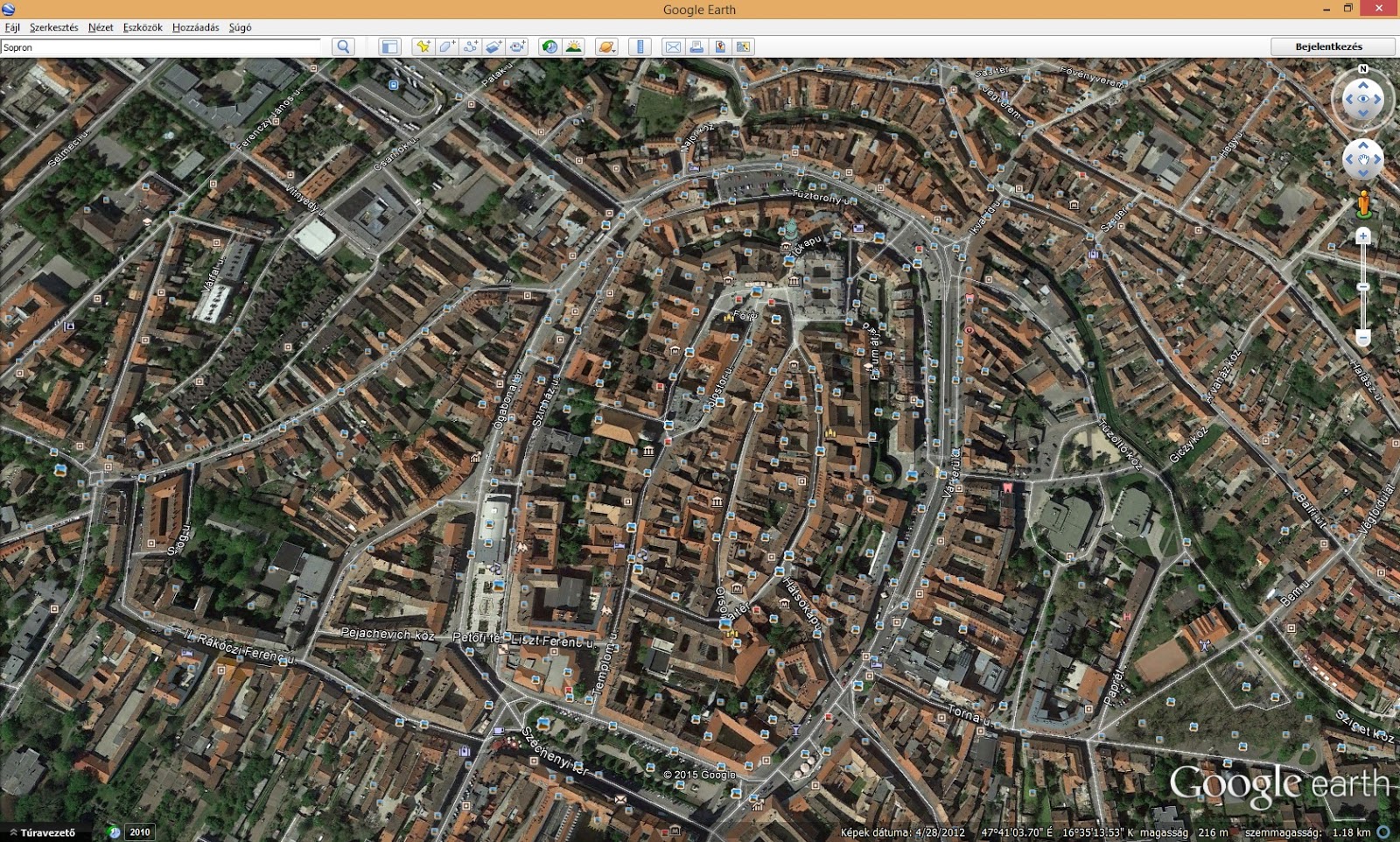Click the Bejelentkezés sign-in button

coord(1328,46)
